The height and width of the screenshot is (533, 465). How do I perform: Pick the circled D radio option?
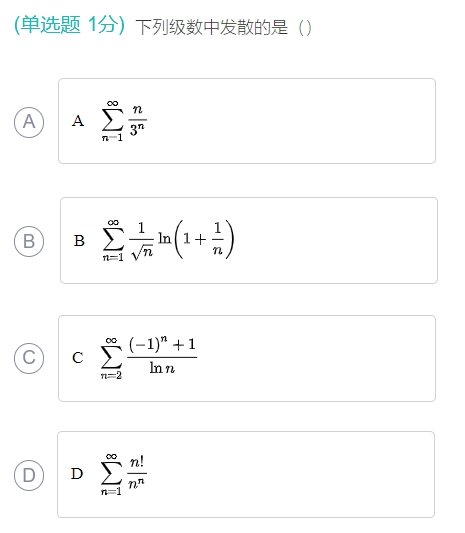click(29, 475)
